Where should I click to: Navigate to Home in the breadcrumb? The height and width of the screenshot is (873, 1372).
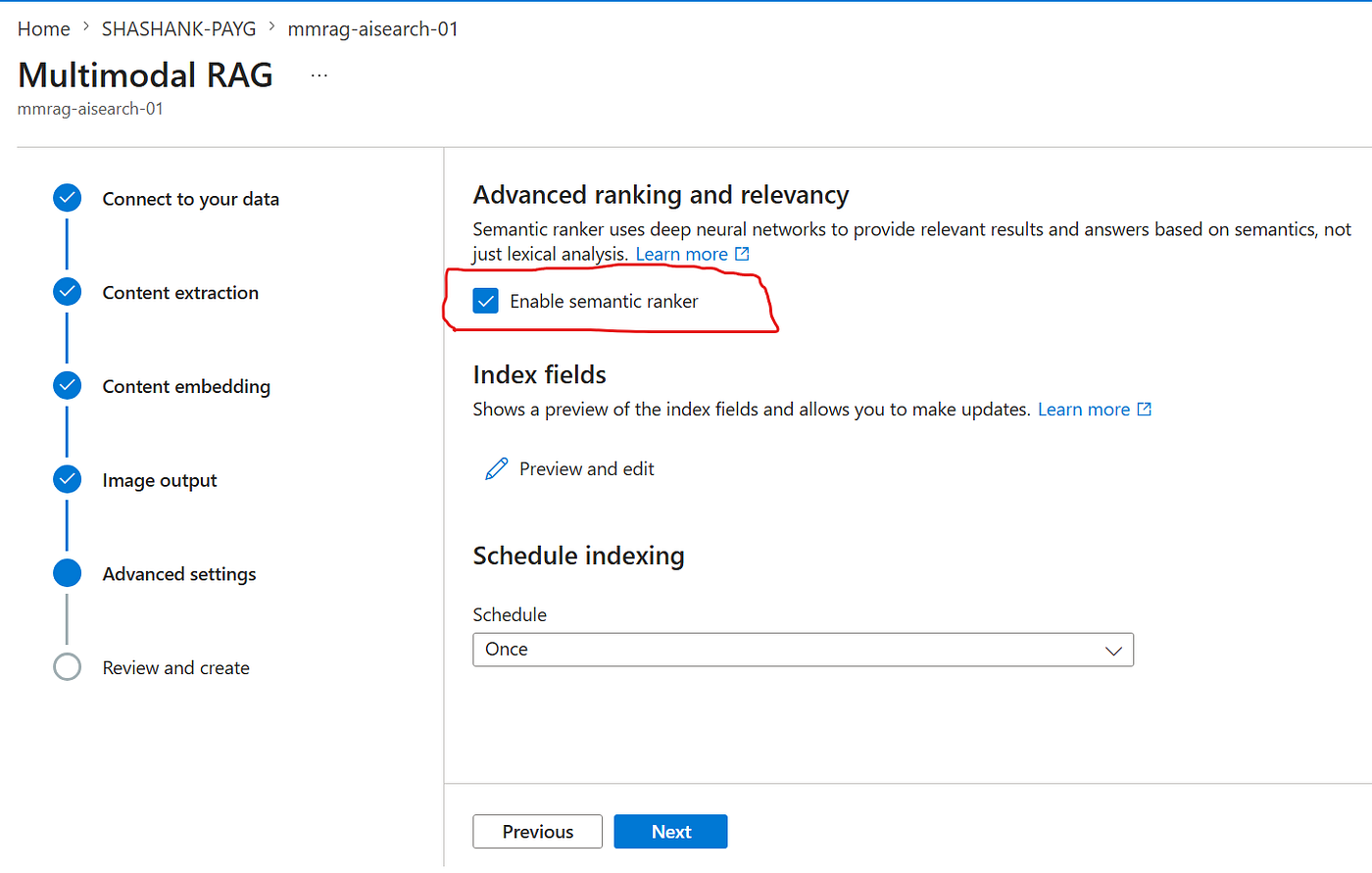(x=44, y=29)
